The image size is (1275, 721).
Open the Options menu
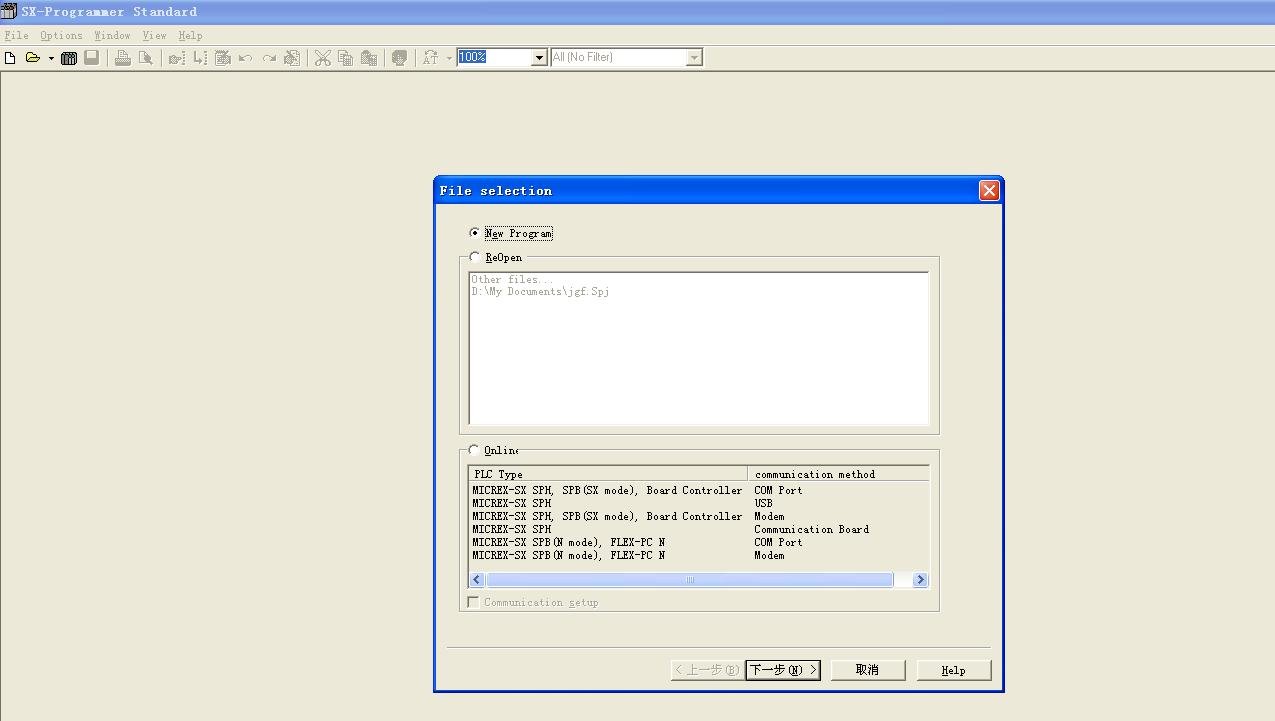[61, 35]
